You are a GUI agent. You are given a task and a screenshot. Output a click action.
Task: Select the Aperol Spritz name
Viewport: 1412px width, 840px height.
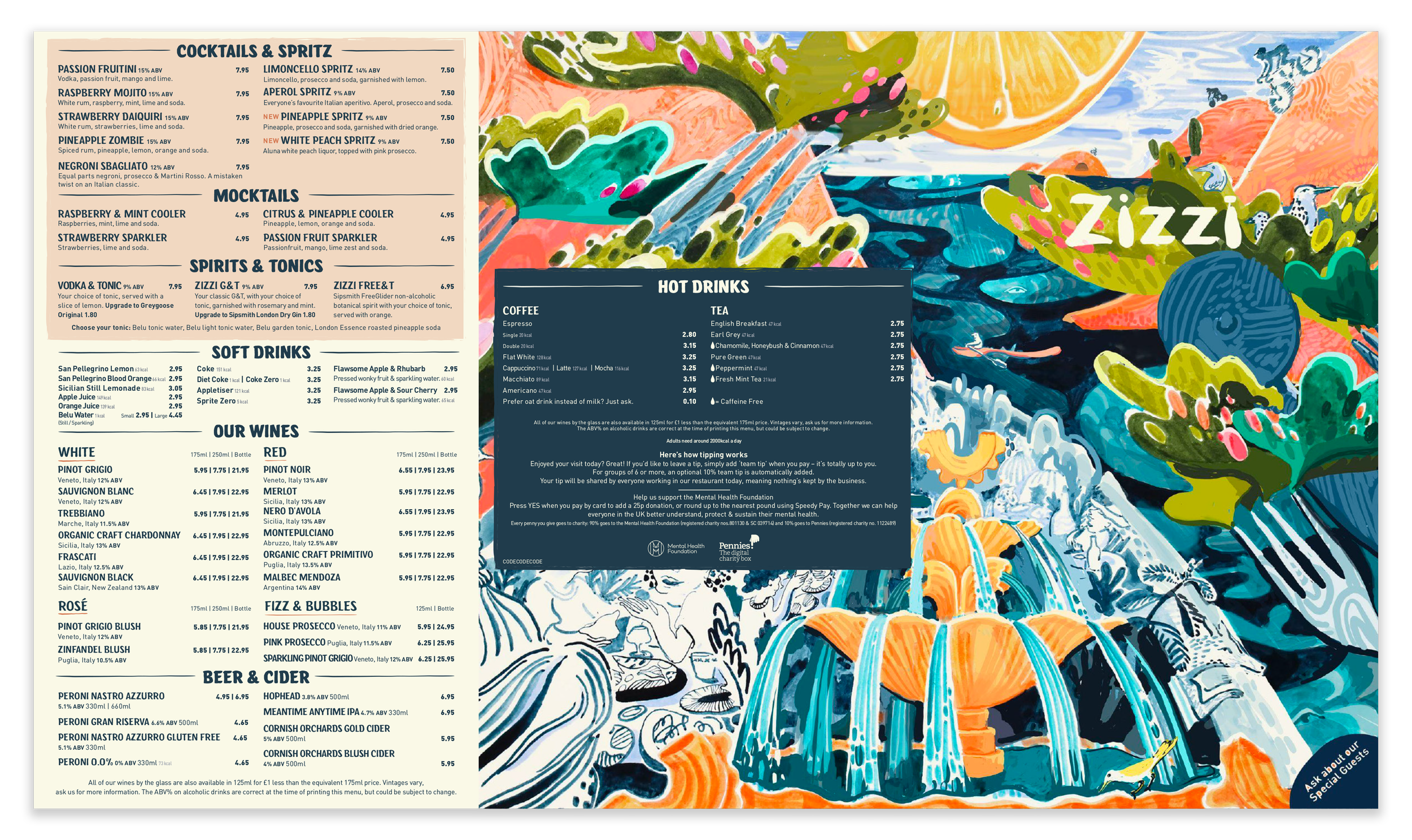pos(297,91)
